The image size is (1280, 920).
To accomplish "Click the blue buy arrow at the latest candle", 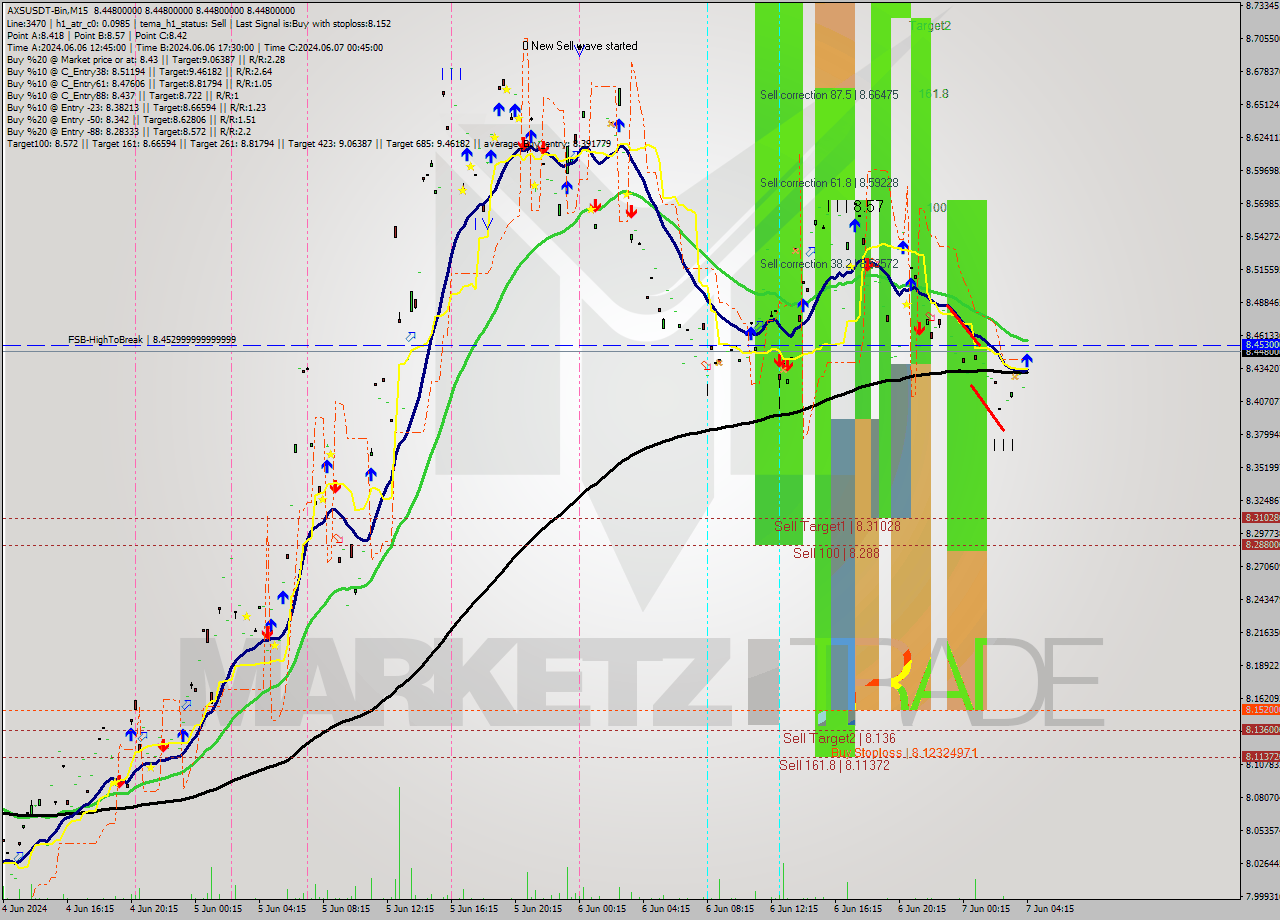I will [x=1027, y=360].
